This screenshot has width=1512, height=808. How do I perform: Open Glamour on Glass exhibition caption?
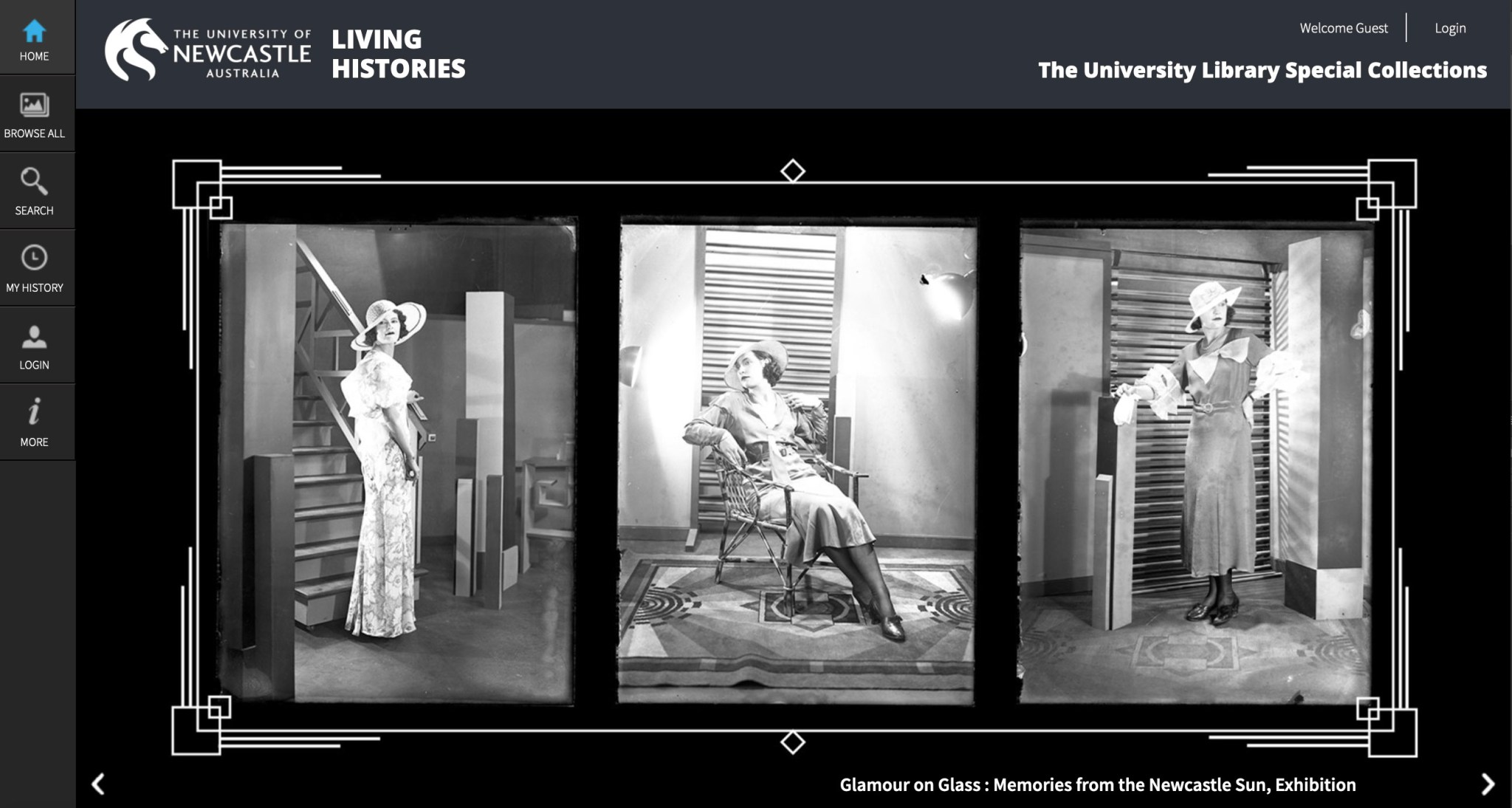point(1097,784)
